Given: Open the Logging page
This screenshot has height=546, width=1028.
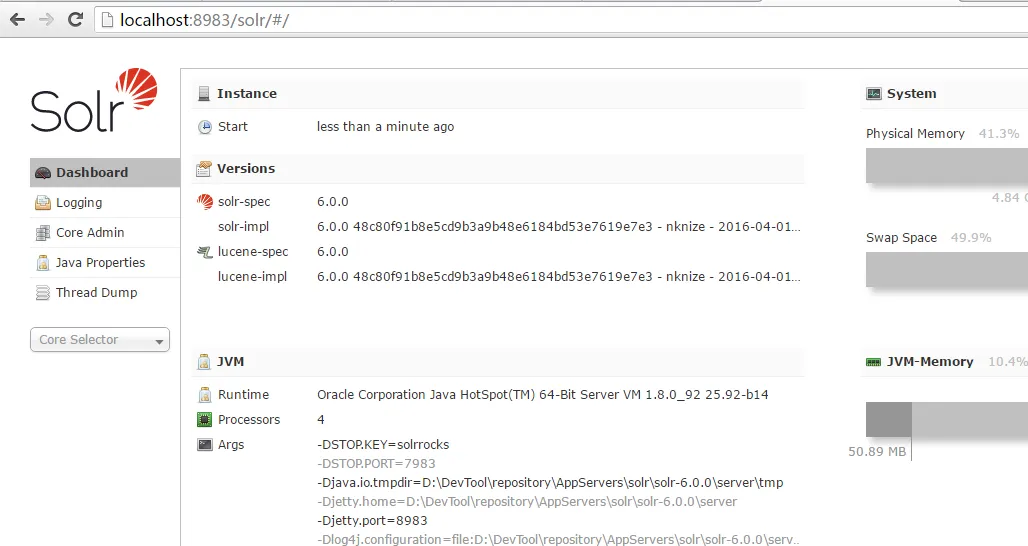Looking at the screenshot, I should click(x=105, y=203).
